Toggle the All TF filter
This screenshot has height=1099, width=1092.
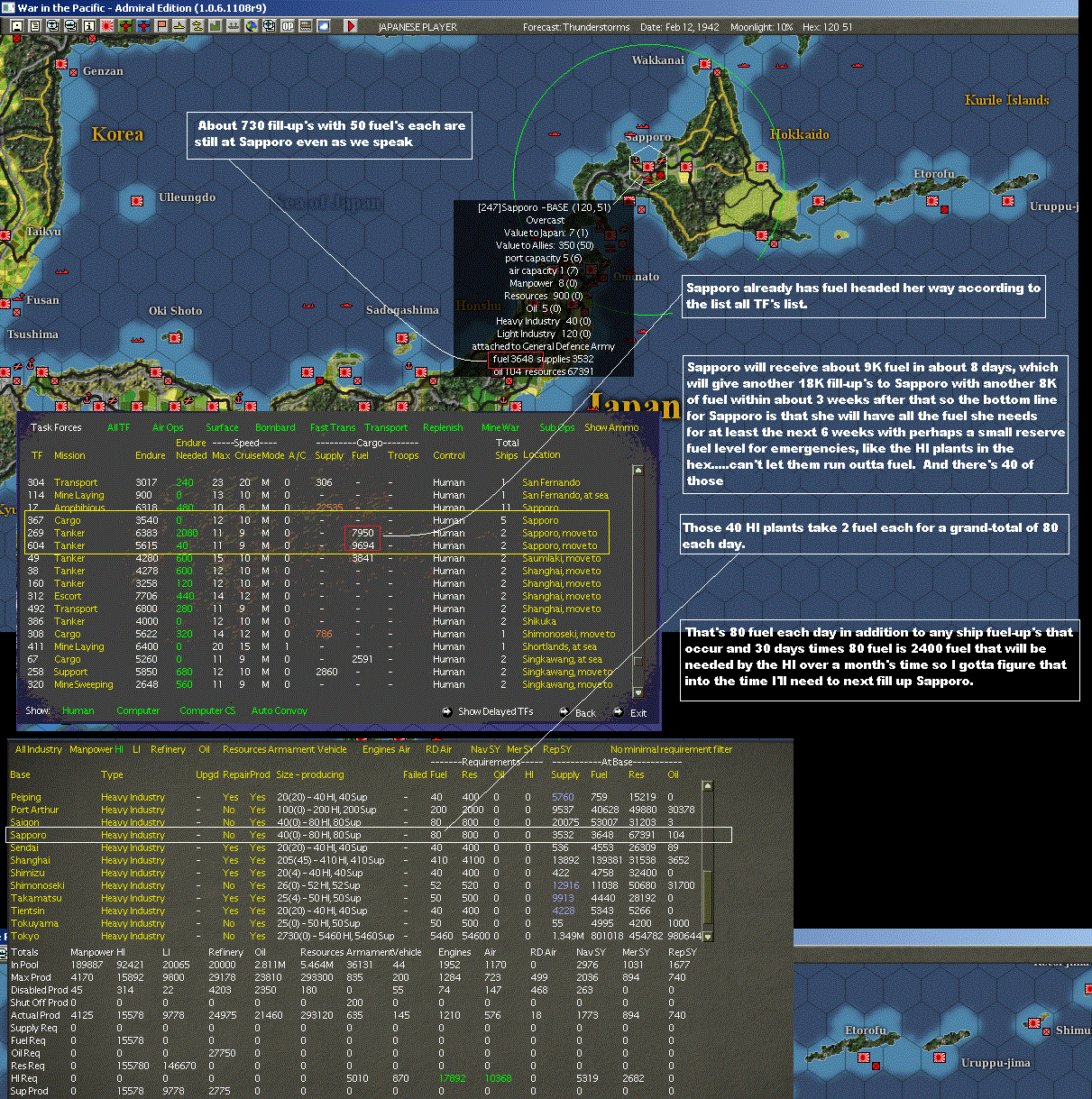click(118, 427)
